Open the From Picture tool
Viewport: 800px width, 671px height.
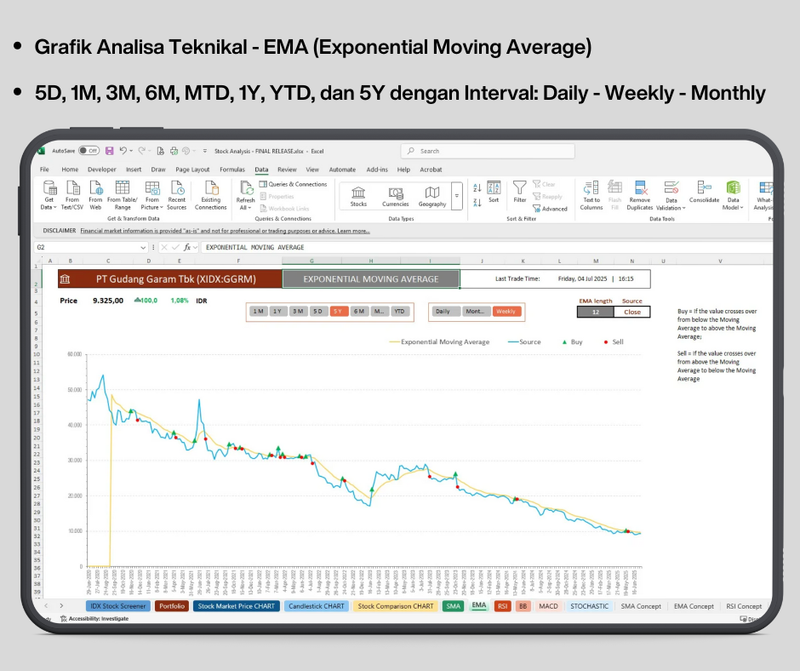[152, 195]
